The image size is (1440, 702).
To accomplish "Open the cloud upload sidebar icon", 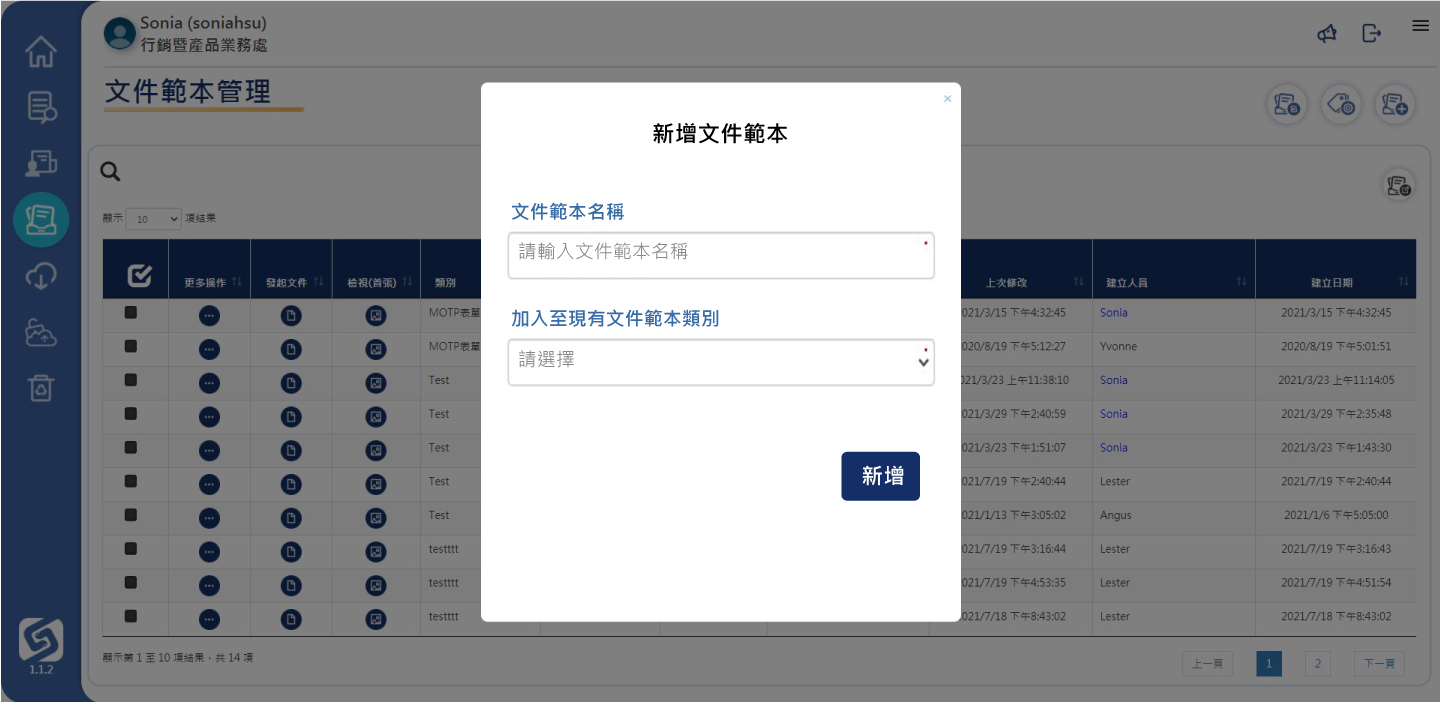I will (x=41, y=332).
